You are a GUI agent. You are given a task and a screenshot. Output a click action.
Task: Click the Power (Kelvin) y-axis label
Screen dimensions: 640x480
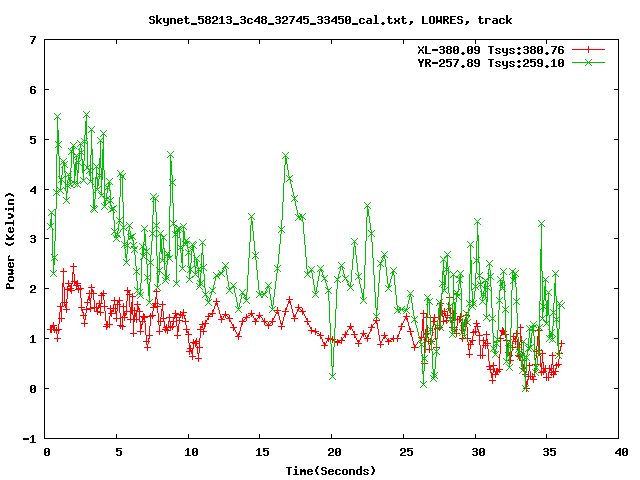[10, 241]
